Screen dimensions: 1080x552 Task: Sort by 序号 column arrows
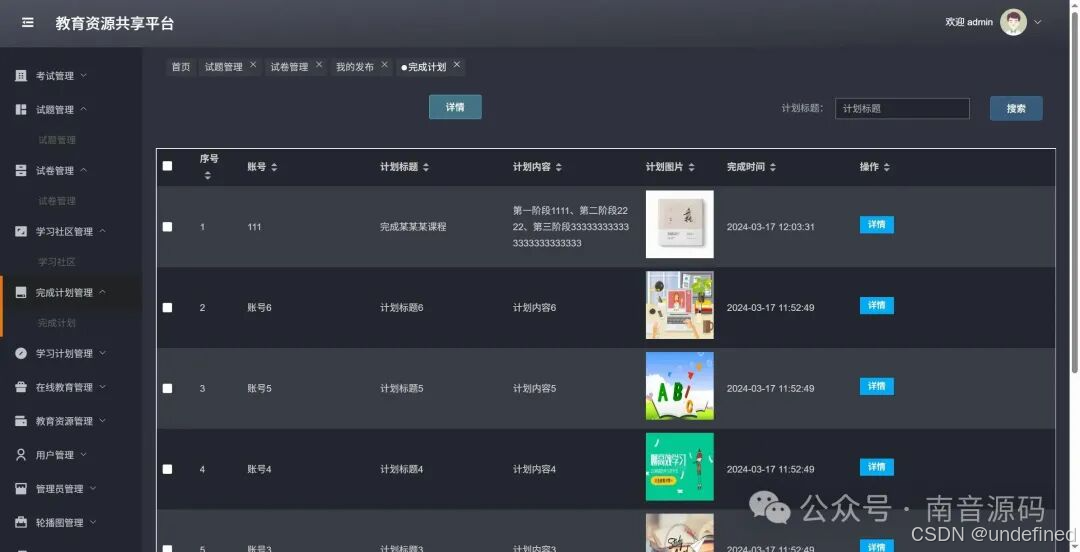(207, 176)
